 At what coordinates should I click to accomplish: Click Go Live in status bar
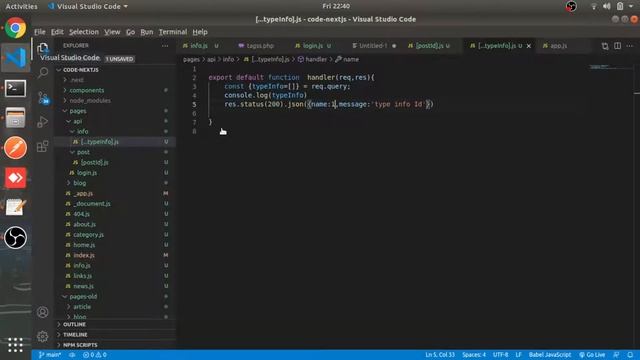(592, 355)
